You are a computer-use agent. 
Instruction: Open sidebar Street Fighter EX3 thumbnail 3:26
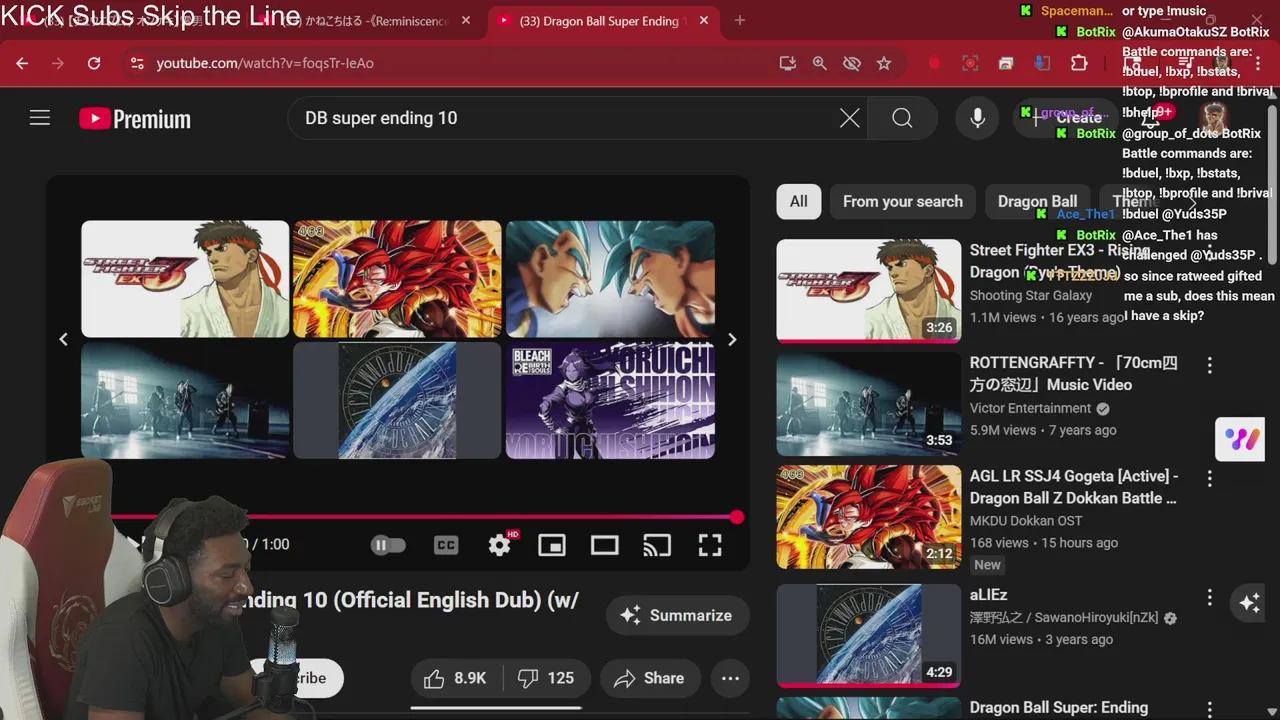point(869,291)
